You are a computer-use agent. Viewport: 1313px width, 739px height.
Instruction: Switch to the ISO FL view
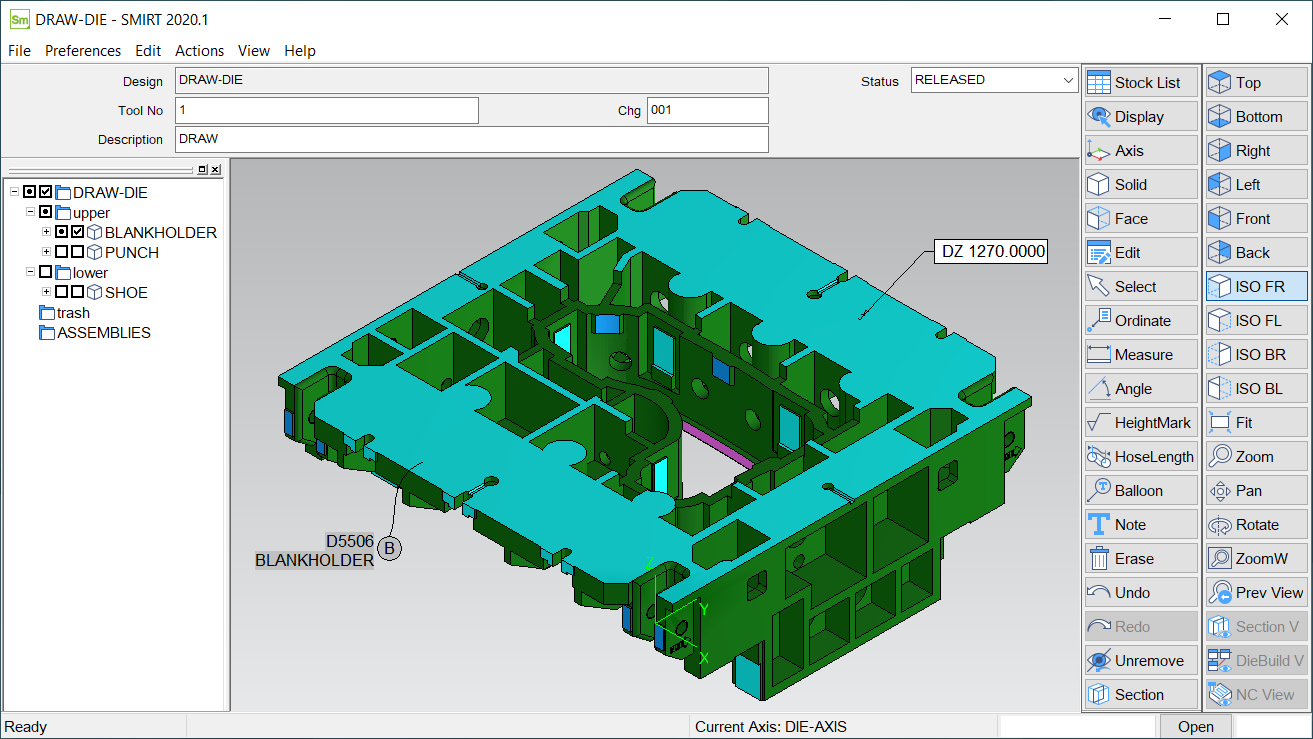coord(1257,321)
